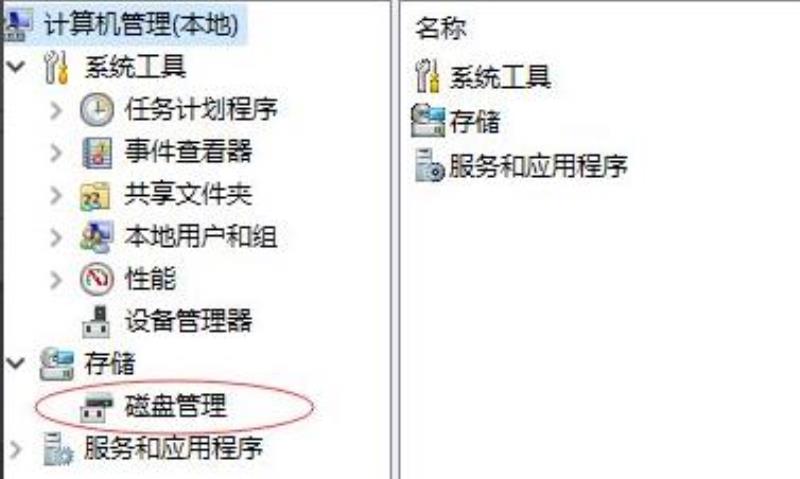Collapse the 存储 tree node

tap(16, 363)
